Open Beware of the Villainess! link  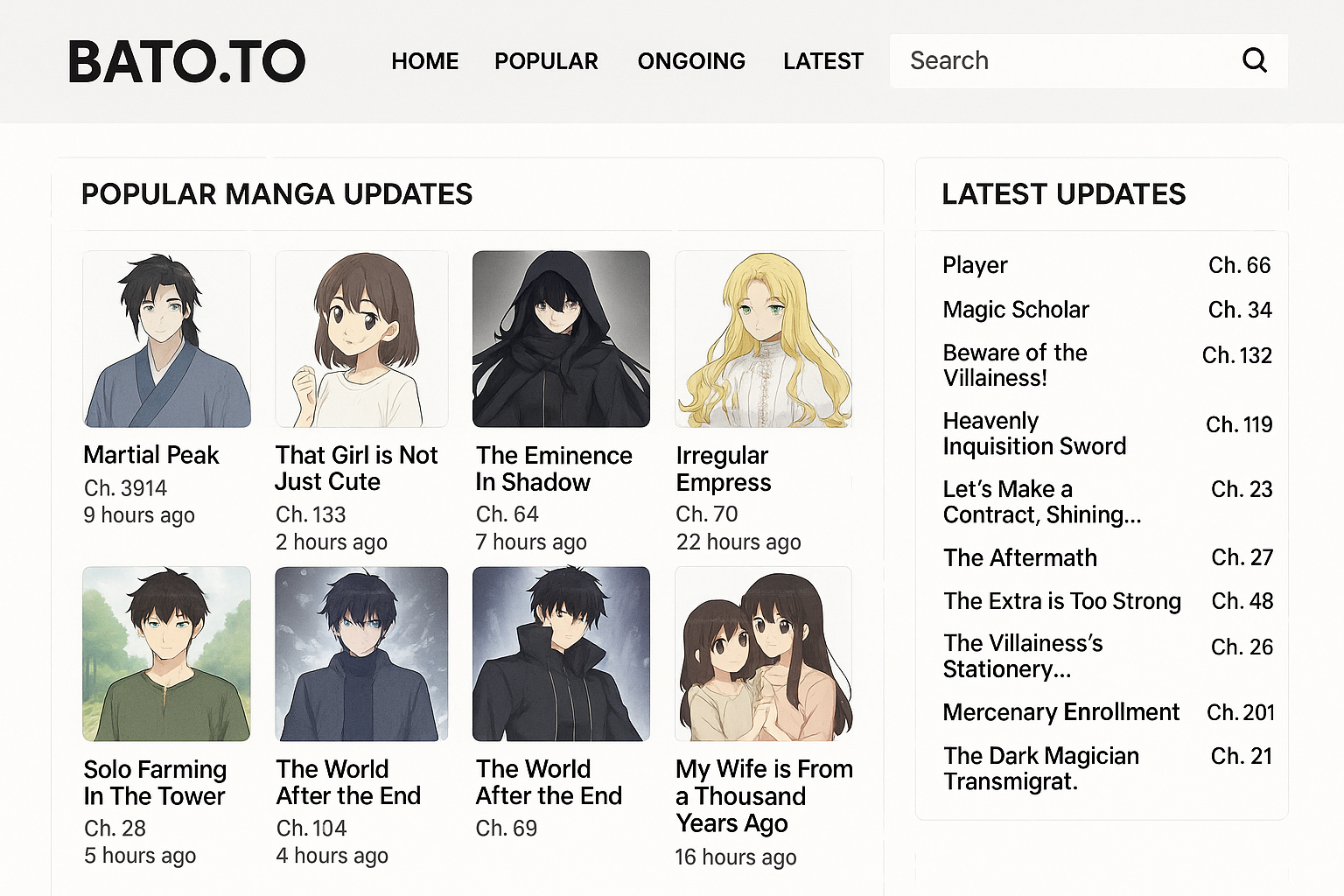(1015, 365)
